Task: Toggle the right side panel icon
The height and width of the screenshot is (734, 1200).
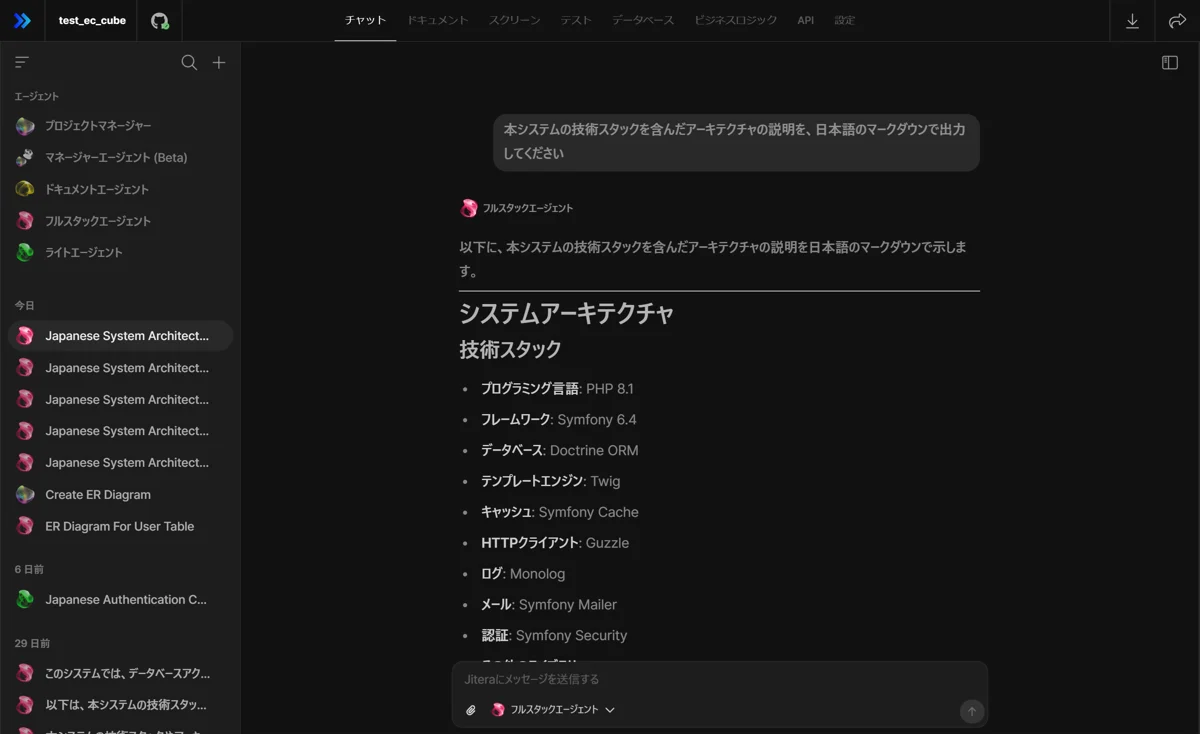Action: (1170, 62)
